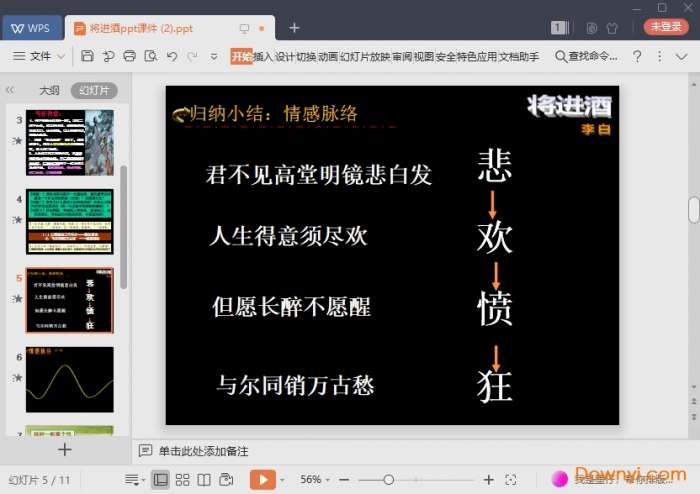Image resolution: width=700 pixels, height=494 pixels.
Task: Add new slide with plus button
Action: click(65, 449)
